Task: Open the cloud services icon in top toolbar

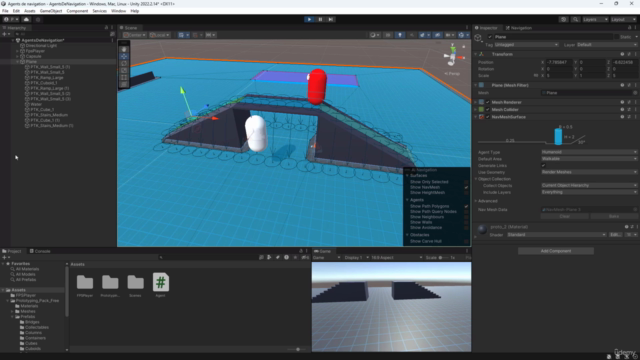Action: [27, 19]
